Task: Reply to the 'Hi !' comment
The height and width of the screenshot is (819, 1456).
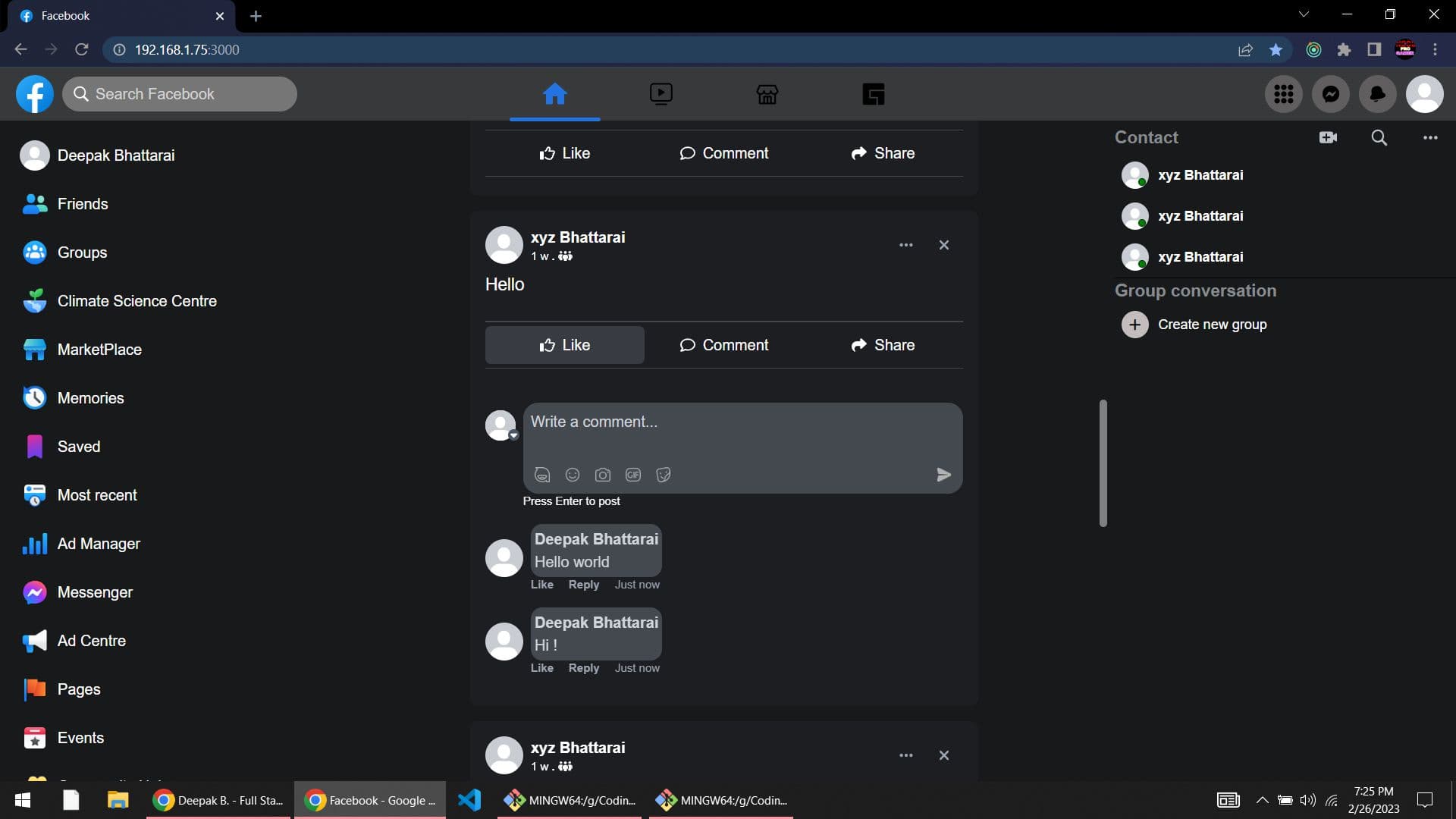Action: click(584, 668)
